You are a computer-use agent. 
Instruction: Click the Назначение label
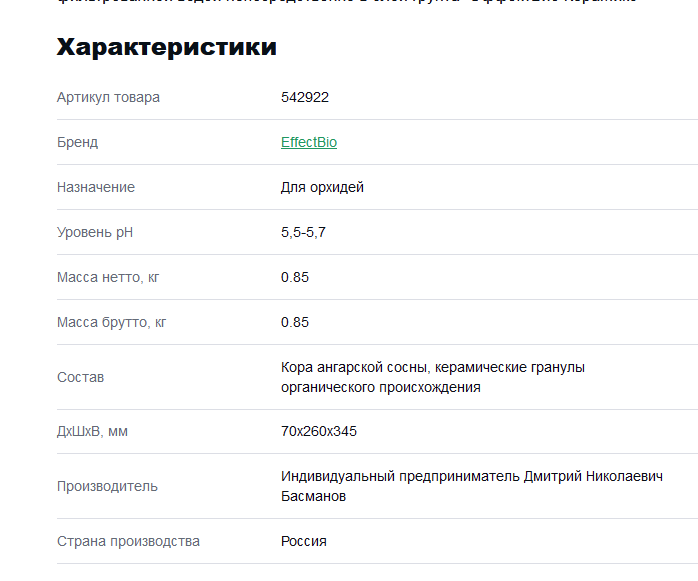tap(96, 187)
